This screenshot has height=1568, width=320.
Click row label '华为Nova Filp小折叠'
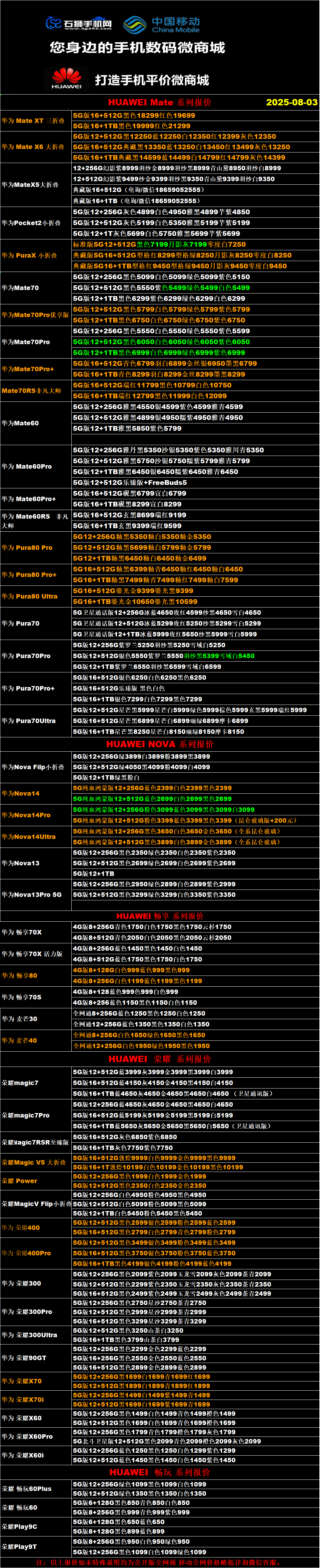click(33, 767)
